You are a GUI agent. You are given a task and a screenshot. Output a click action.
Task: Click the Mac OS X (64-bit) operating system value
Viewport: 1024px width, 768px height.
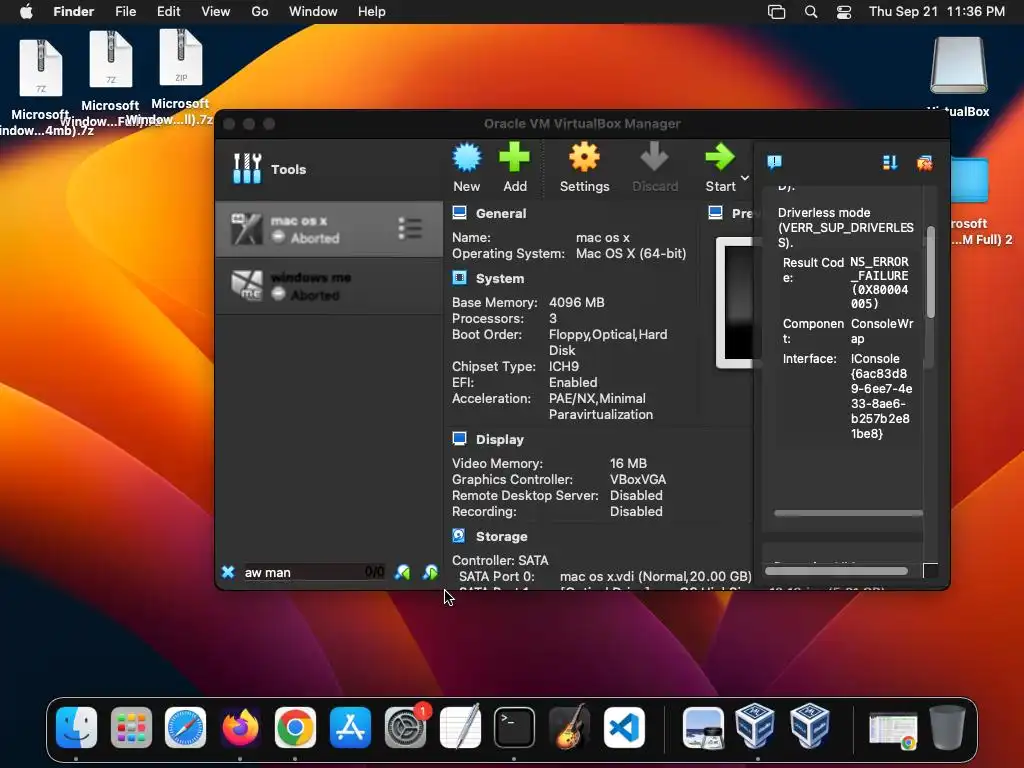point(631,253)
